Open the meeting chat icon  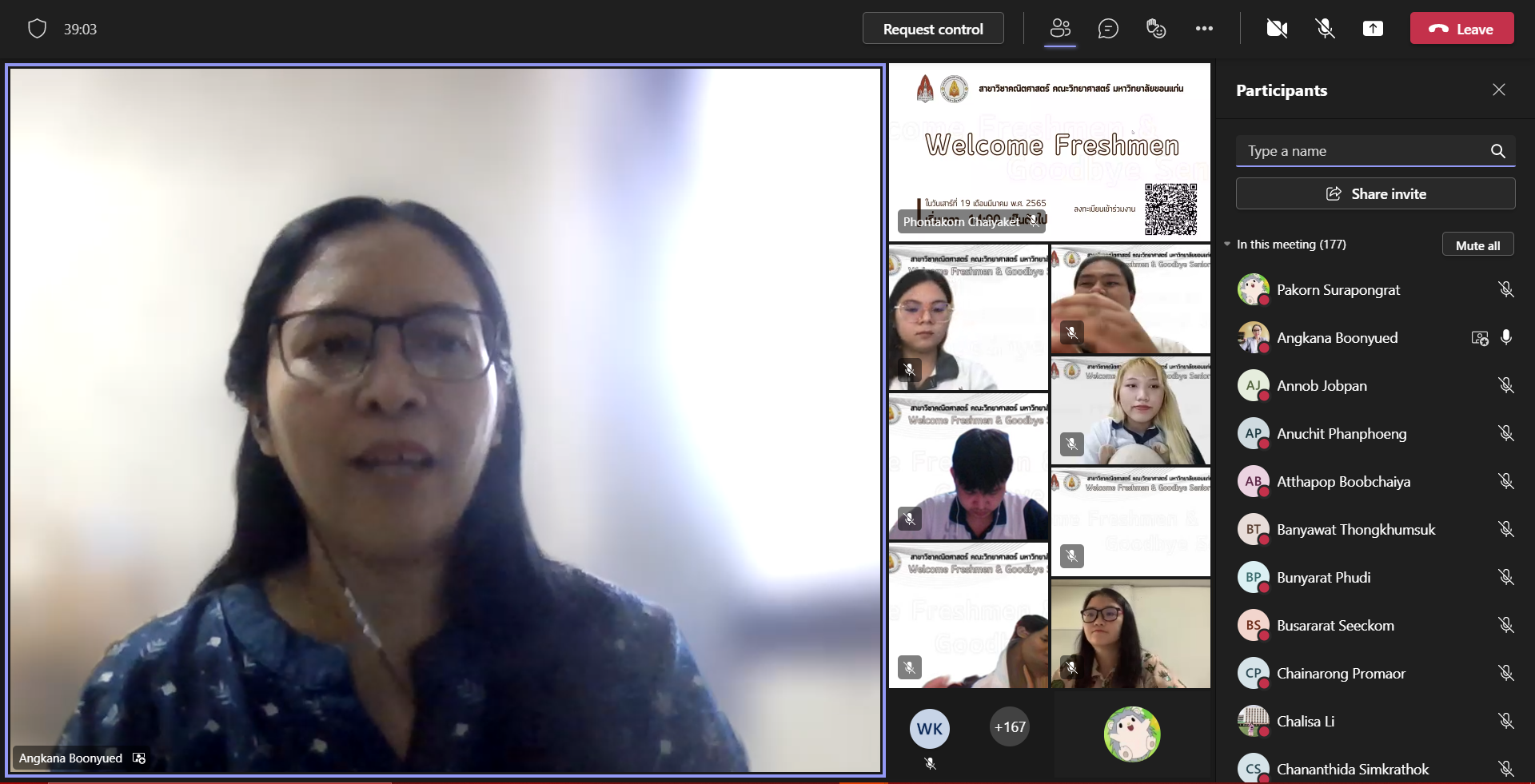click(1108, 29)
